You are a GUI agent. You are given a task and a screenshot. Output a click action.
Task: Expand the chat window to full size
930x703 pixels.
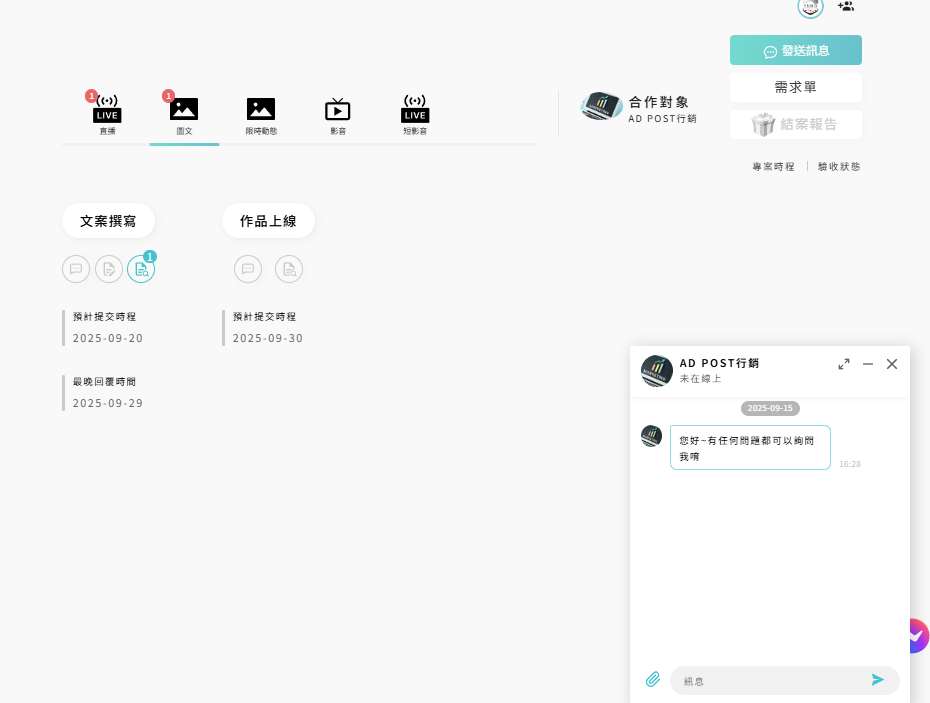(843, 364)
